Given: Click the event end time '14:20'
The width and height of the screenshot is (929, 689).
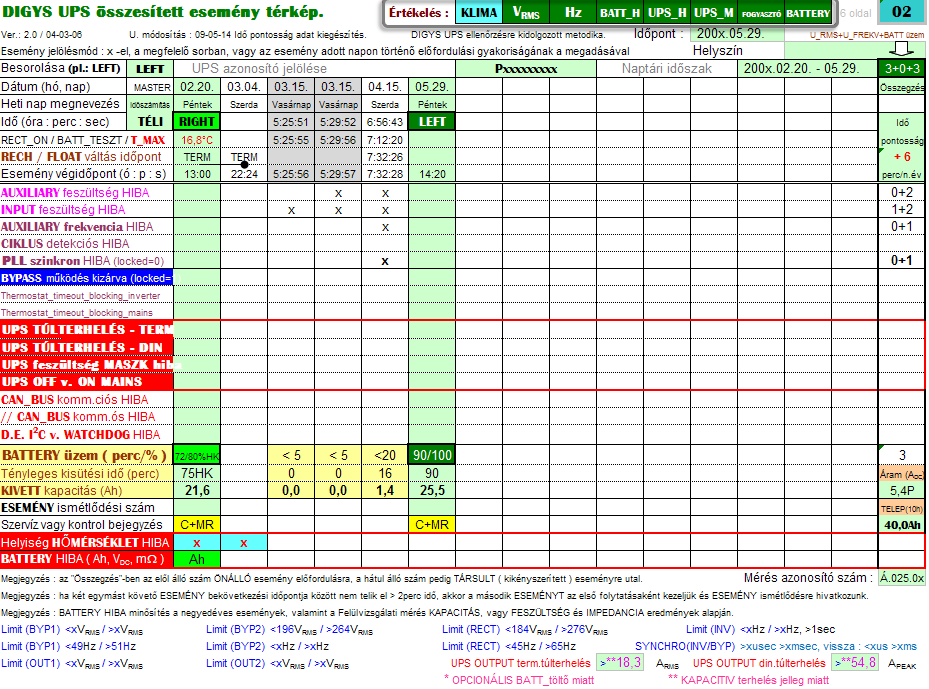Looking at the screenshot, I should 432,174.
